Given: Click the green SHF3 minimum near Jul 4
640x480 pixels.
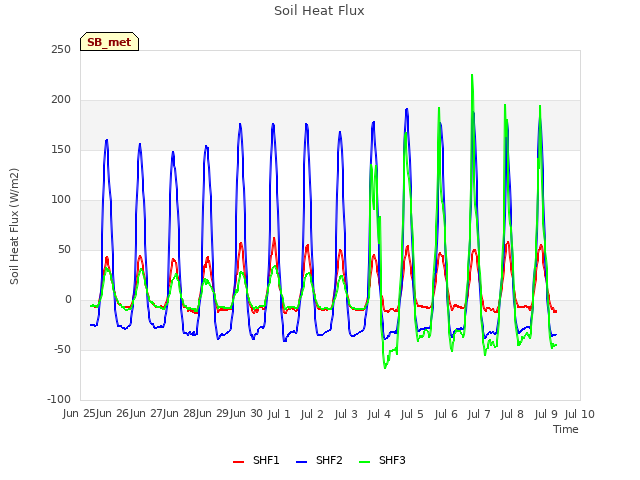Looking at the screenshot, I should (385, 368).
